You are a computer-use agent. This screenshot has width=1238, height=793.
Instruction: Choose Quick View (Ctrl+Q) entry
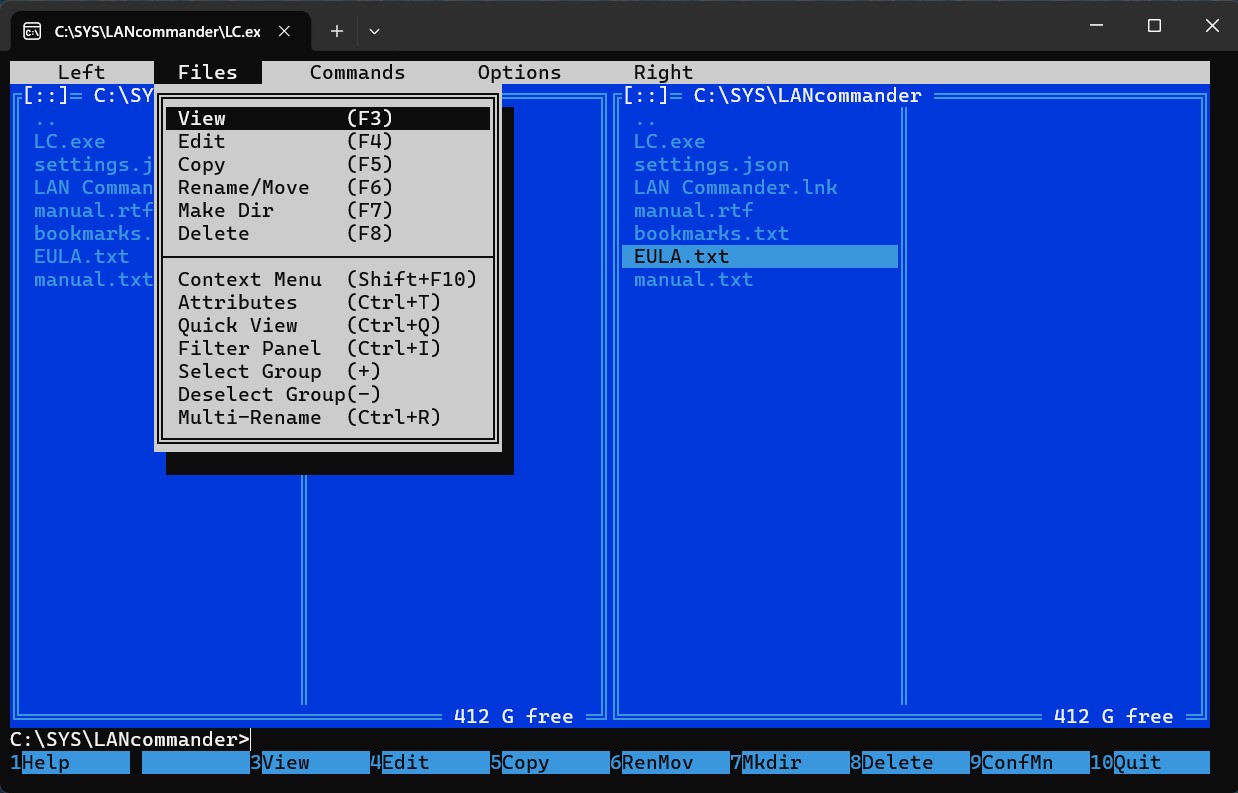(328, 325)
